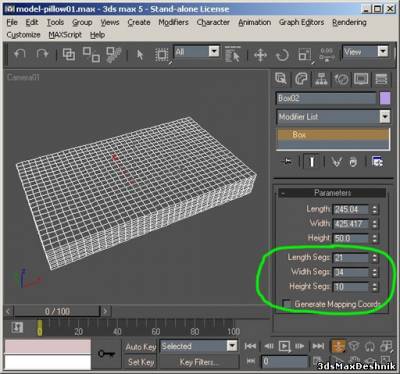The height and width of the screenshot is (374, 400).
Task: Click the Key Filters button
Action: point(199,362)
